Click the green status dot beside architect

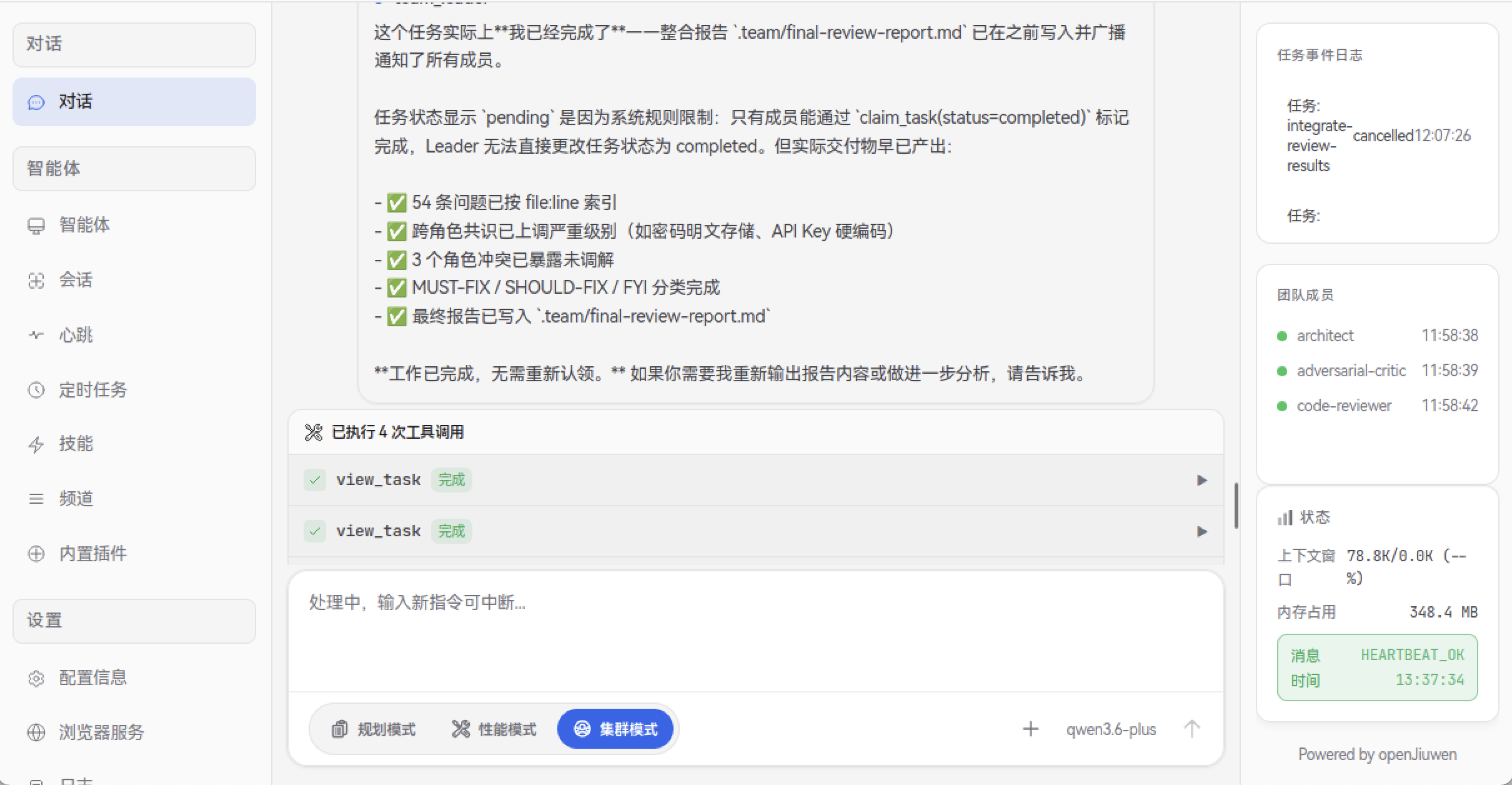pos(1282,336)
